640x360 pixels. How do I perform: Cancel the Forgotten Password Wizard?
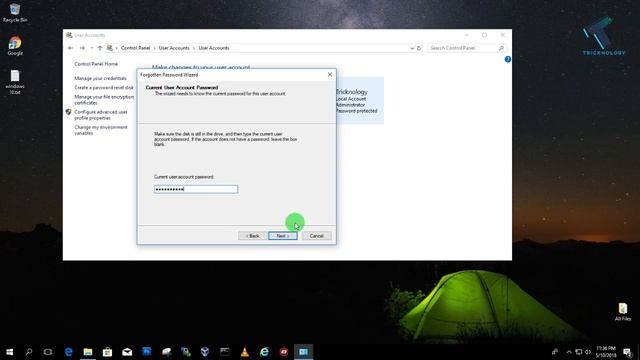click(x=316, y=236)
